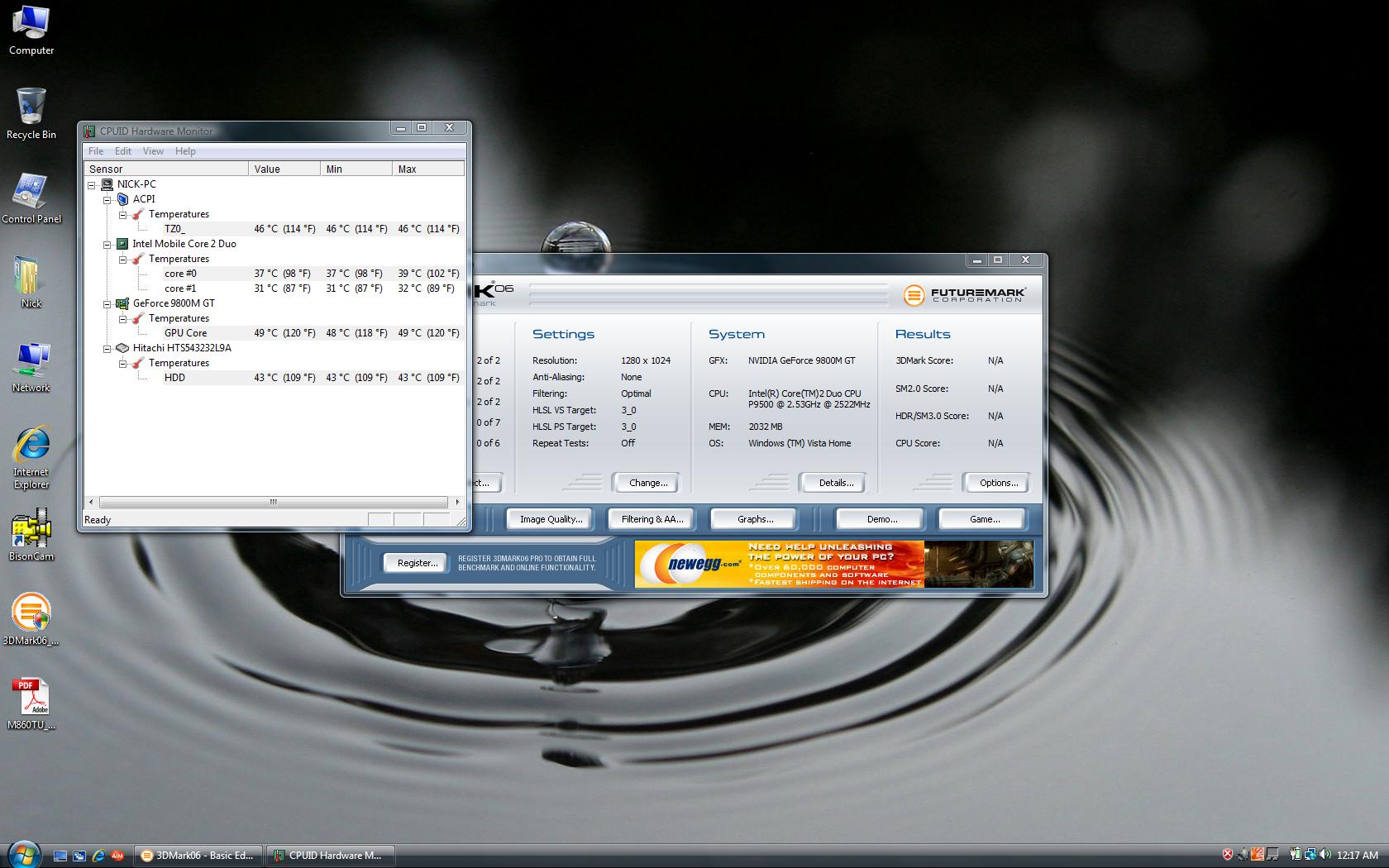Open the Recycle Bin desktop icon
Screen dimensions: 1389x868
pyautogui.click(x=31, y=113)
